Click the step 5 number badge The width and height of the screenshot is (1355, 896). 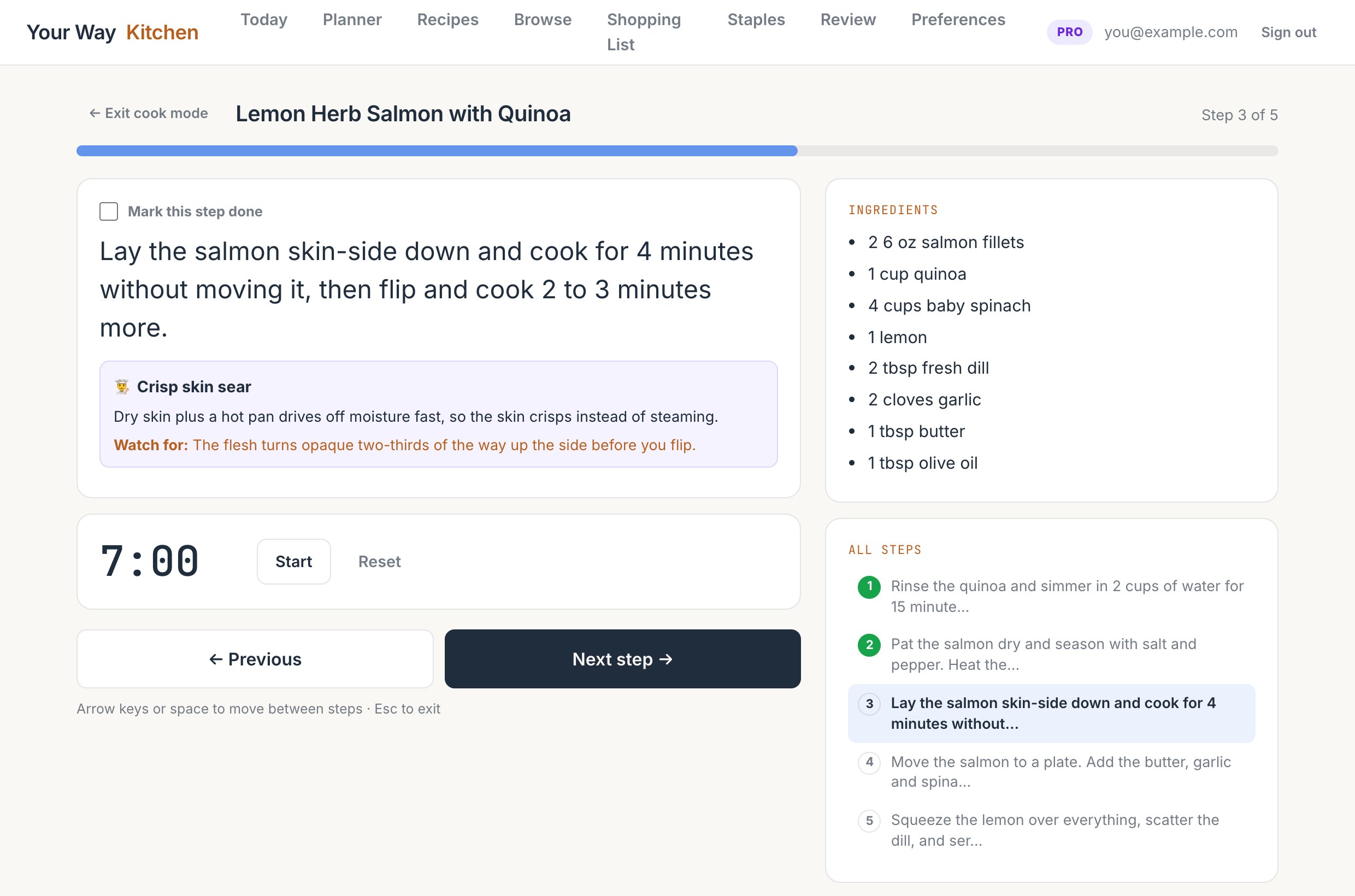[869, 821]
